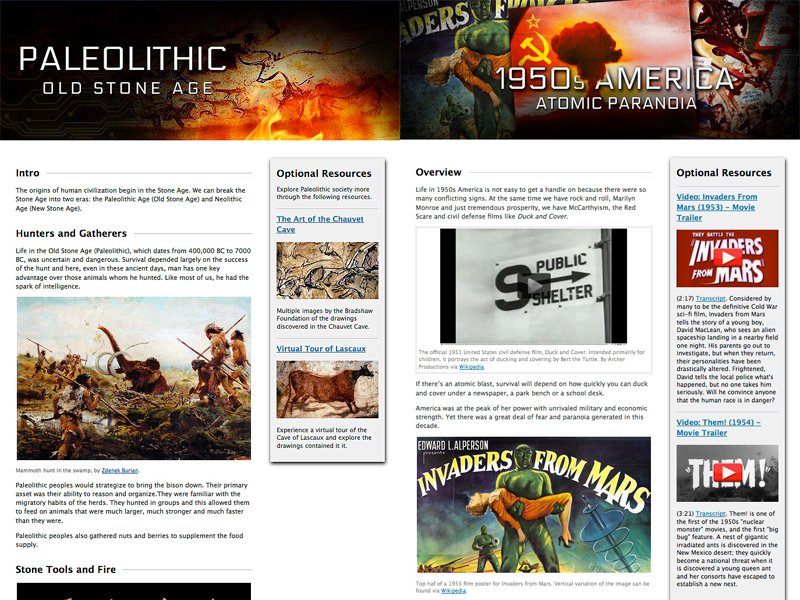Open Video: Invaders From Mars (1953) link

(716, 207)
